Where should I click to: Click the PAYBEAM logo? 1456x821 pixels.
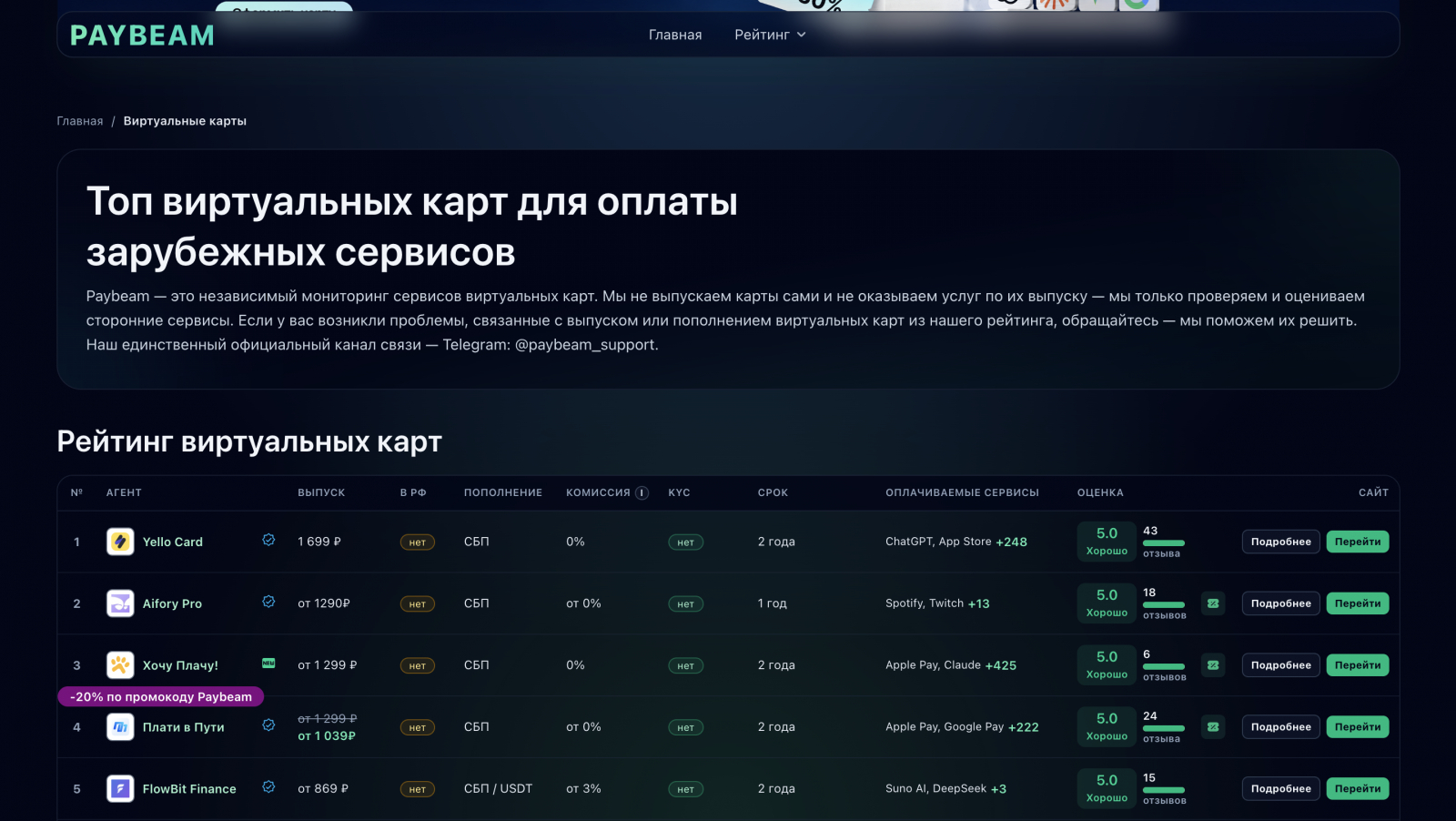[143, 35]
